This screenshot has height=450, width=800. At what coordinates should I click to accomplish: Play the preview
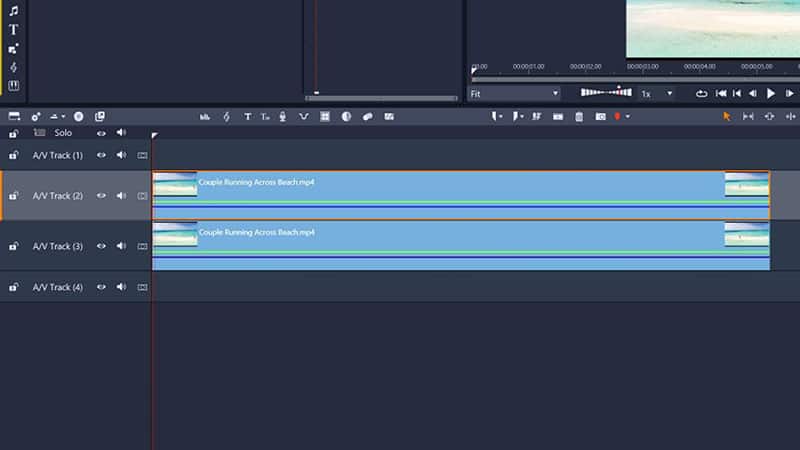point(771,93)
